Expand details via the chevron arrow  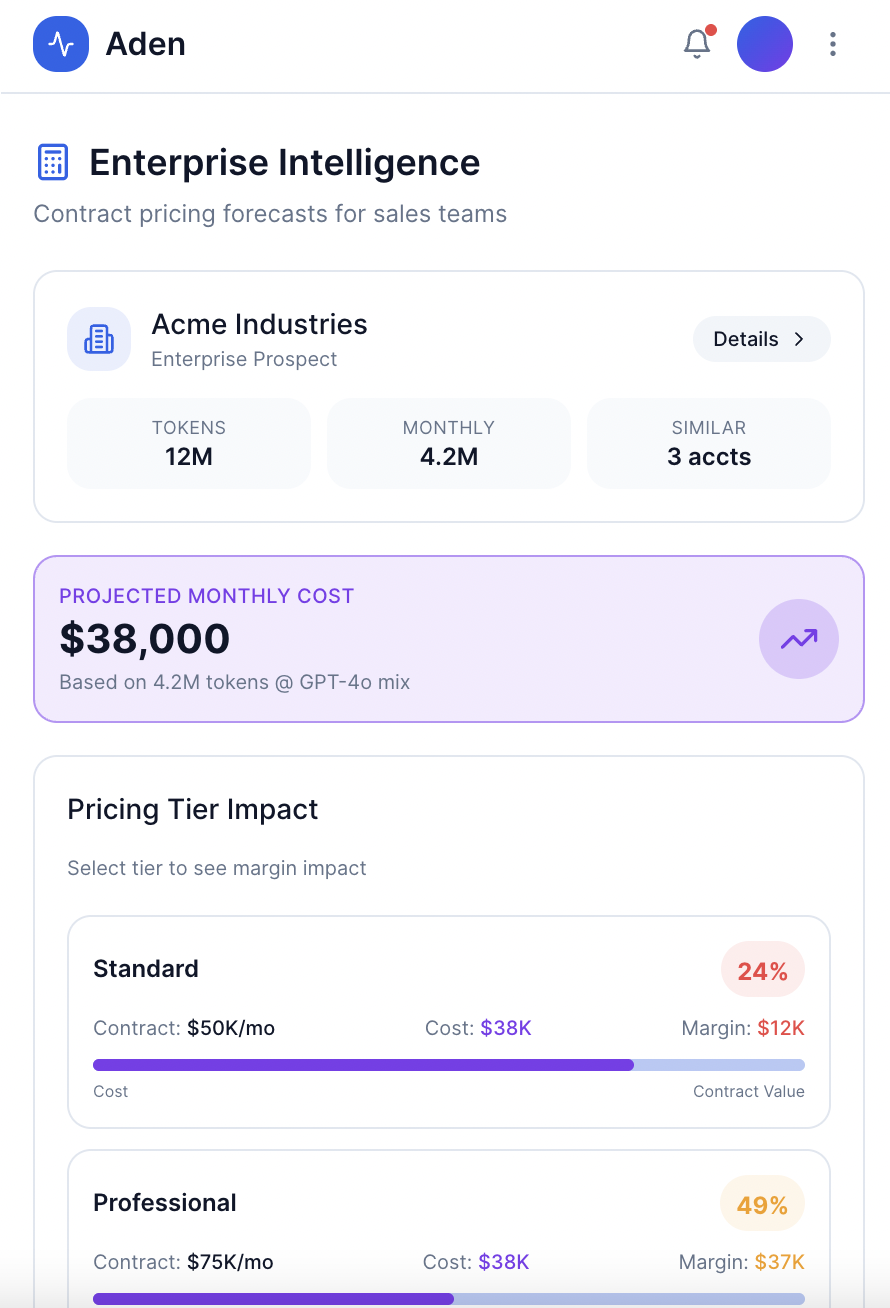(x=799, y=339)
